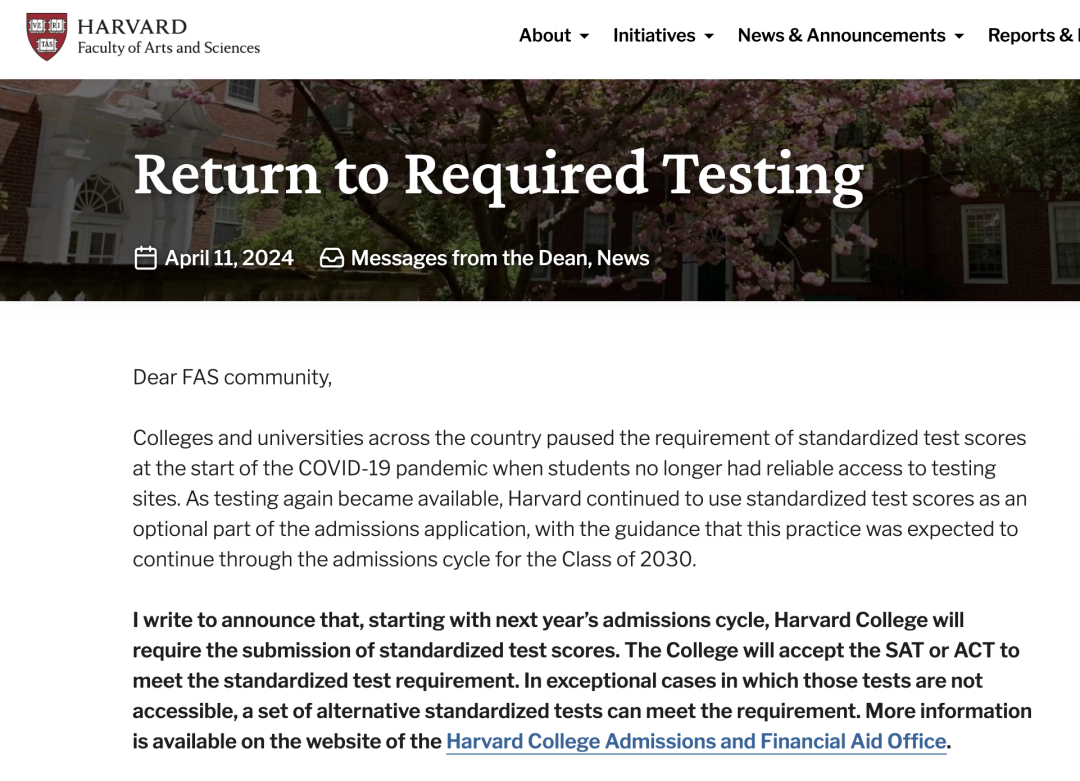Click the Messages from the Dean category
Image resolution: width=1080 pixels, height=781 pixels.
point(471,258)
